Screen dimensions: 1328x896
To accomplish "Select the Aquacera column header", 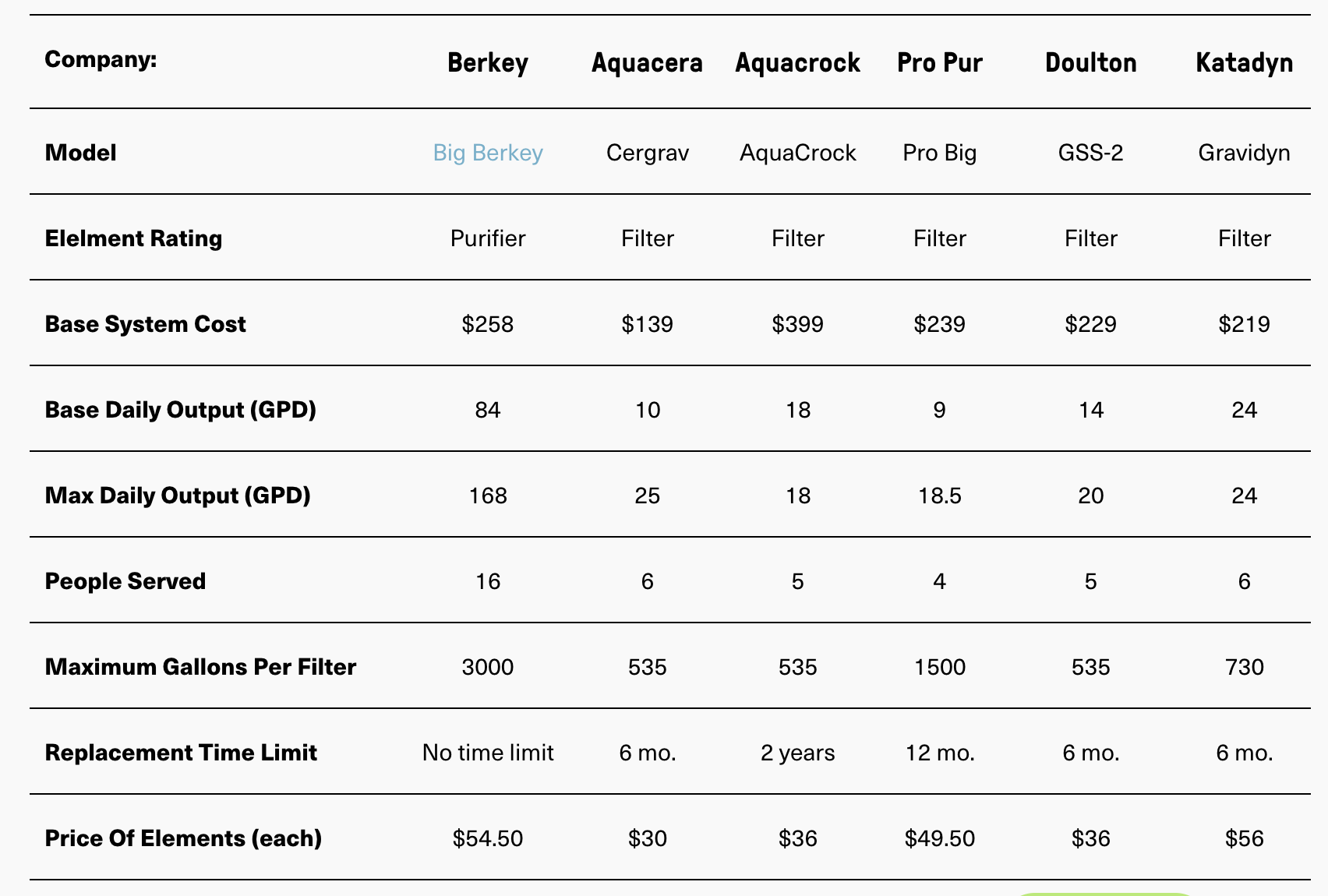I will tap(647, 62).
